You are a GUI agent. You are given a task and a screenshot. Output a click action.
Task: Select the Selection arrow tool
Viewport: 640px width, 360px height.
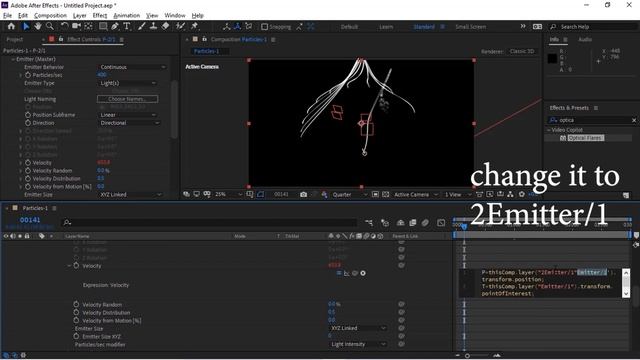point(26,27)
